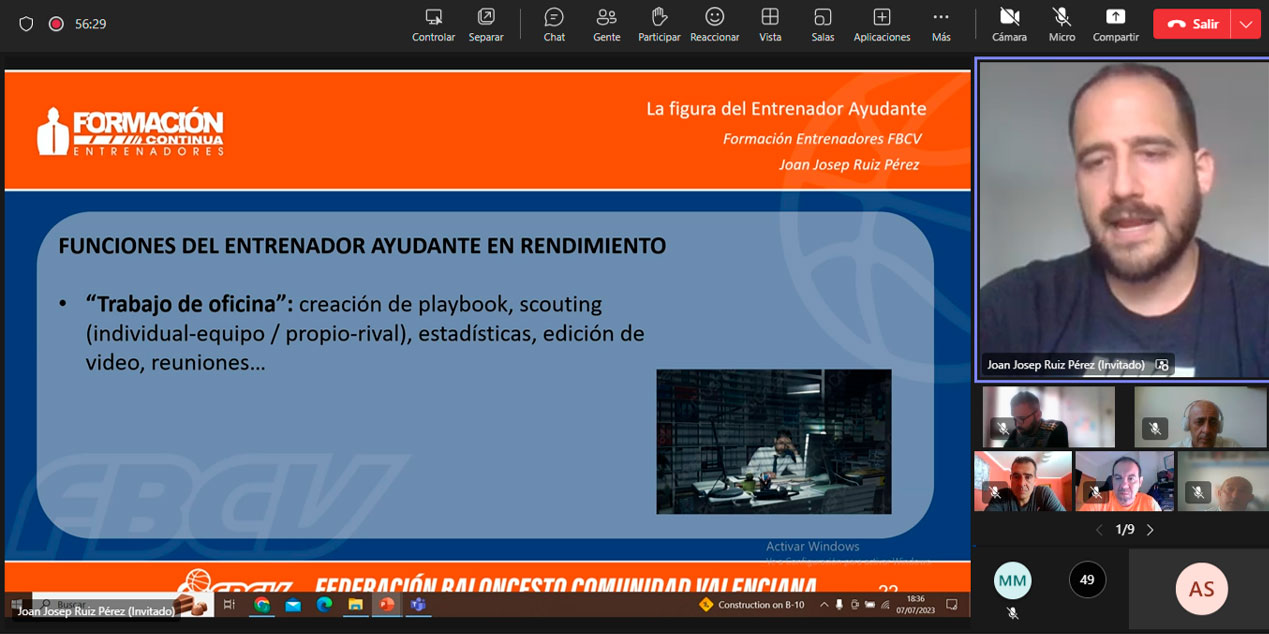Click the bold "Trabajo de oficina" bullet text
This screenshot has width=1269, height=634.
click(189, 304)
